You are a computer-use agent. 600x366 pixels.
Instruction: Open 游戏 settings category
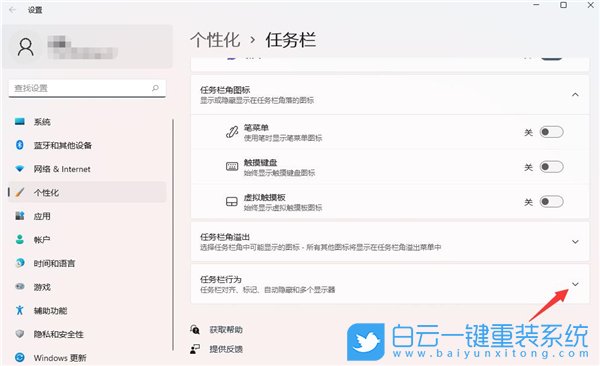[87, 287]
